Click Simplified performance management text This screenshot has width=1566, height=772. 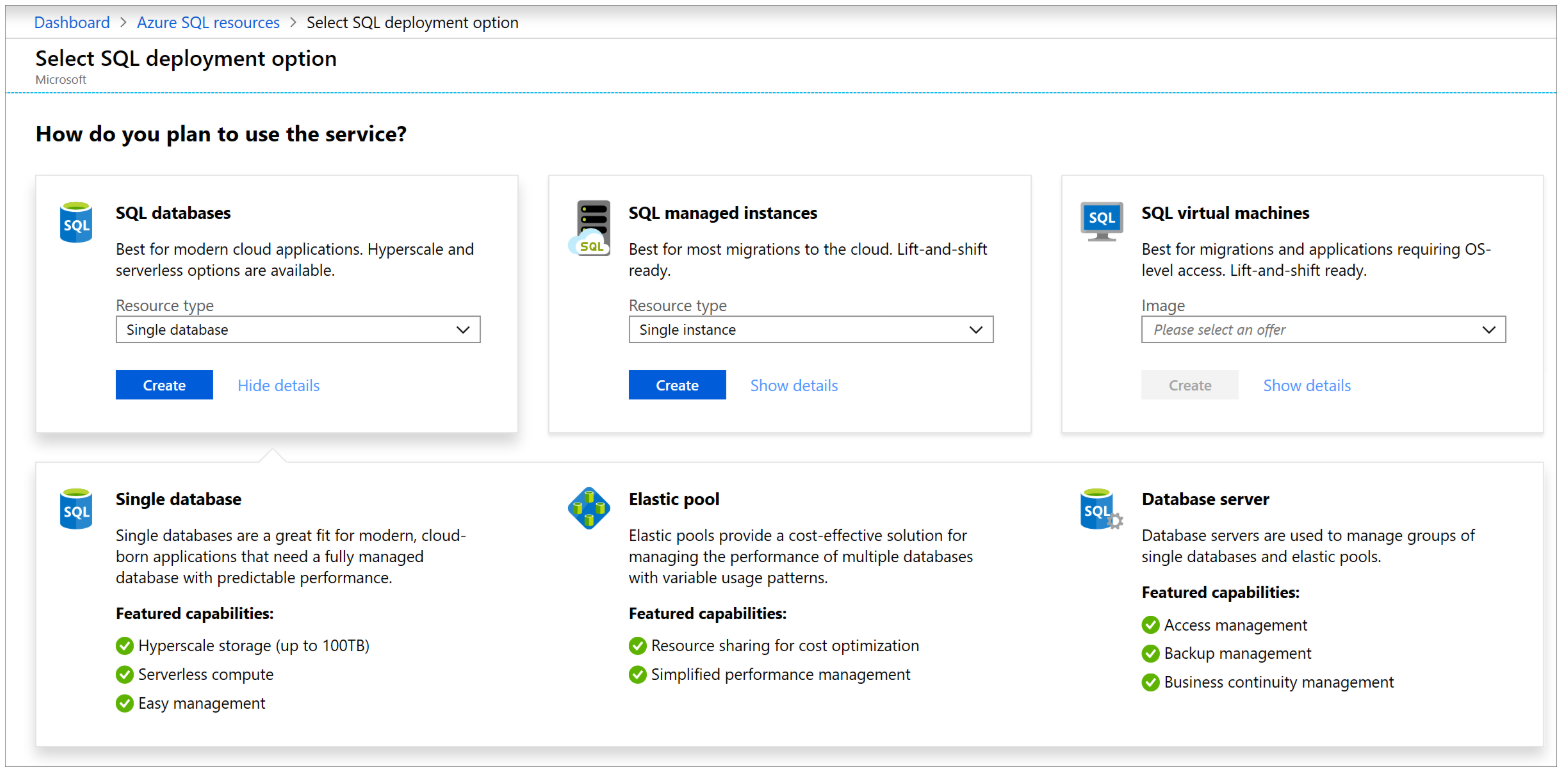781,675
